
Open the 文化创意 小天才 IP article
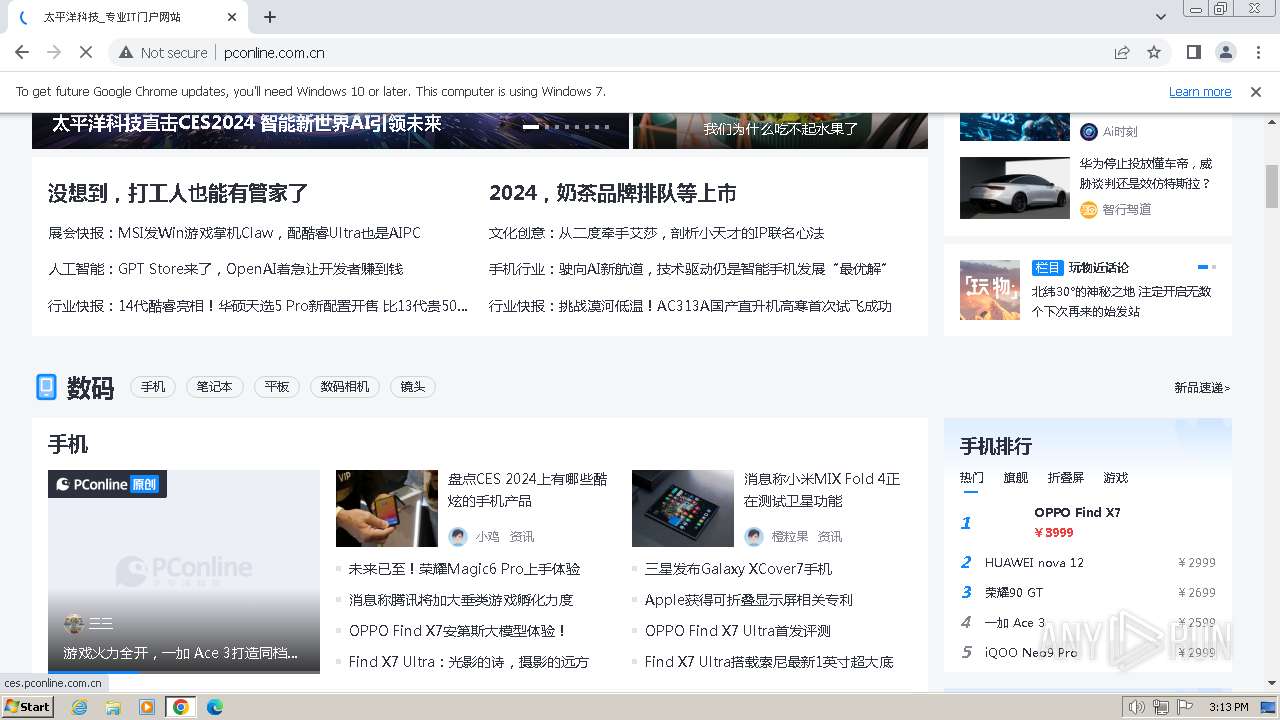(x=656, y=233)
